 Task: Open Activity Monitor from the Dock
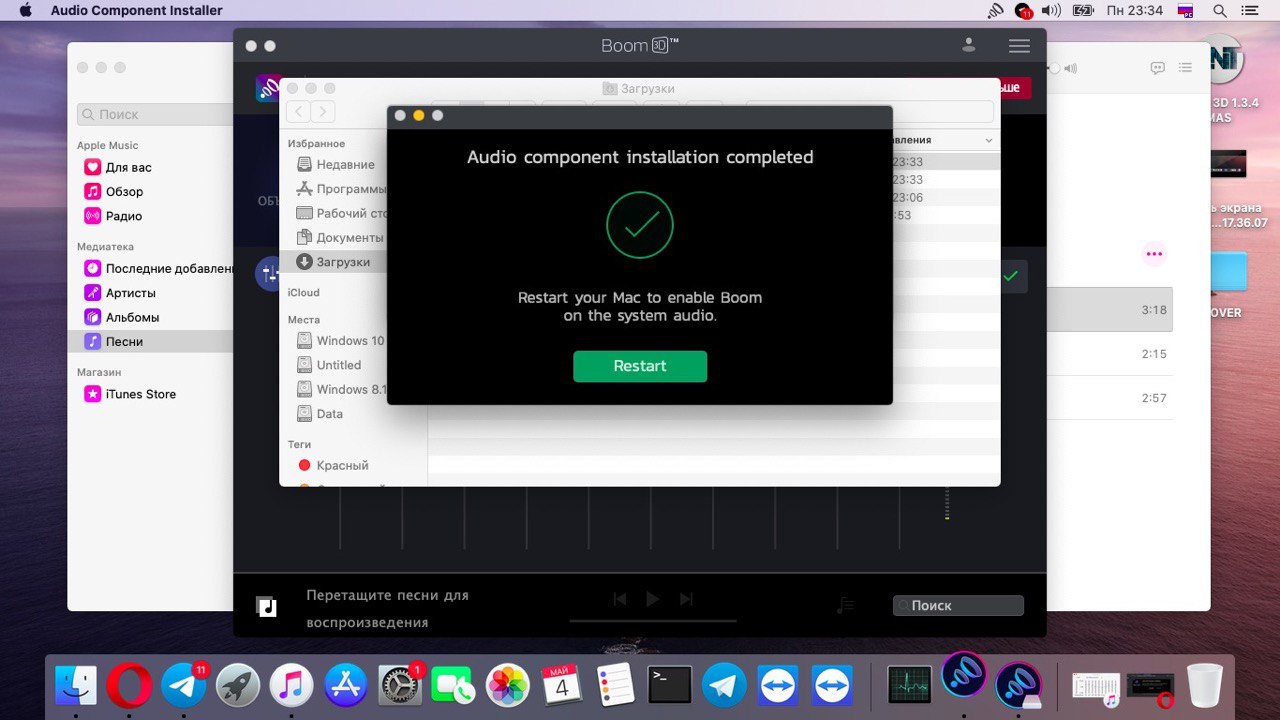910,685
